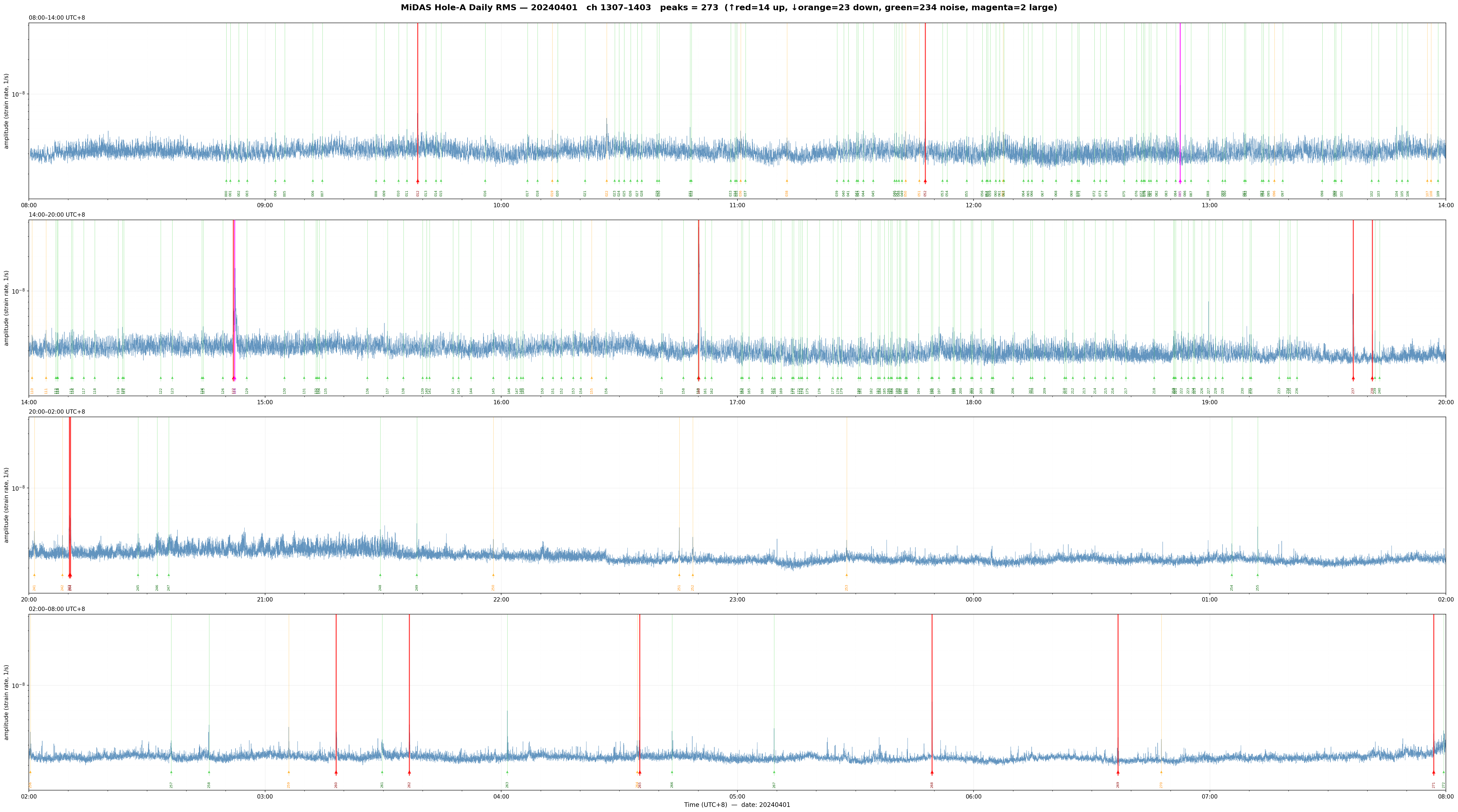
Task: Click the orange peak marker labeled 242
Action: click(x=62, y=575)
